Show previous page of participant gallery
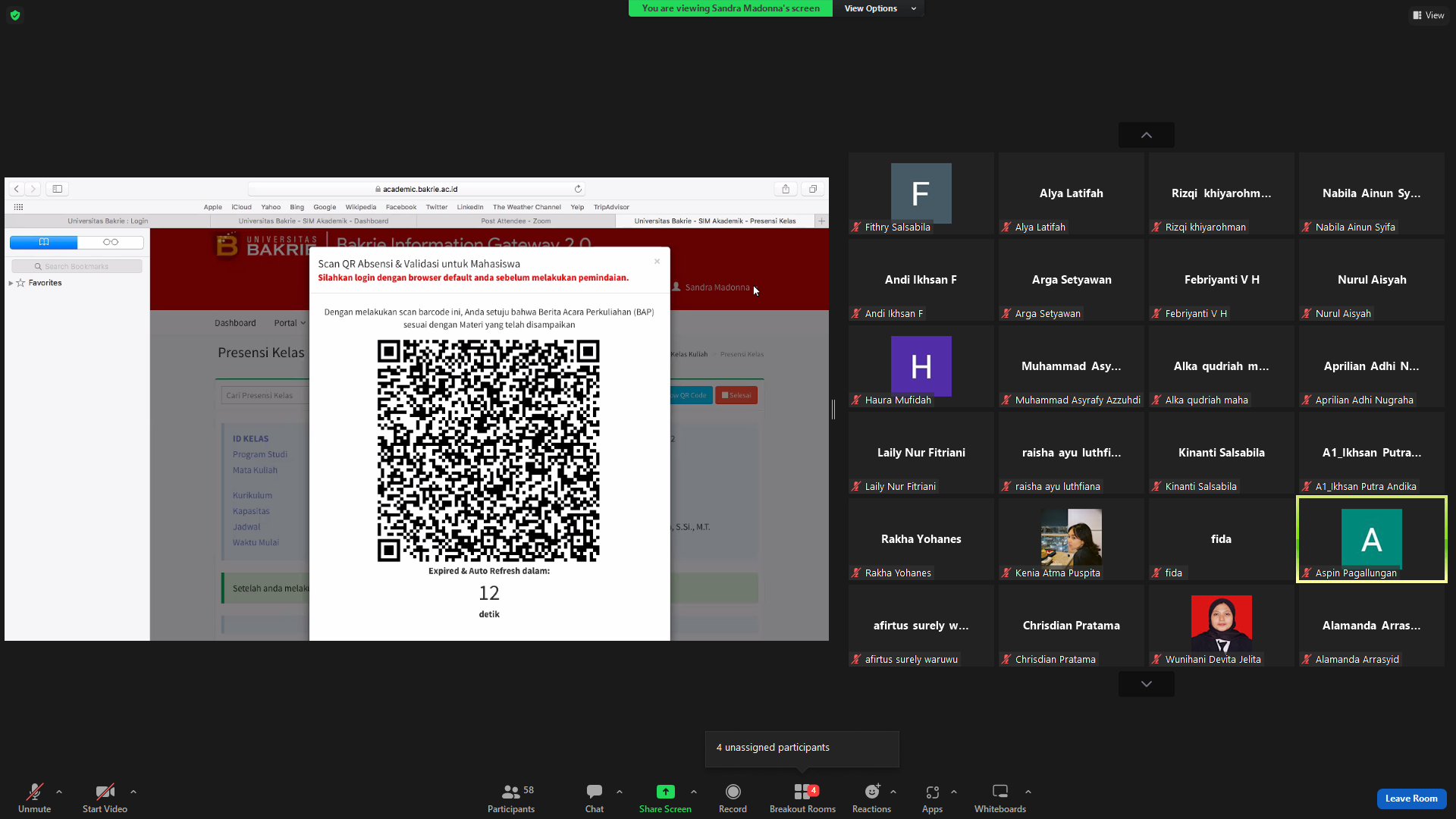 pos(1147,135)
